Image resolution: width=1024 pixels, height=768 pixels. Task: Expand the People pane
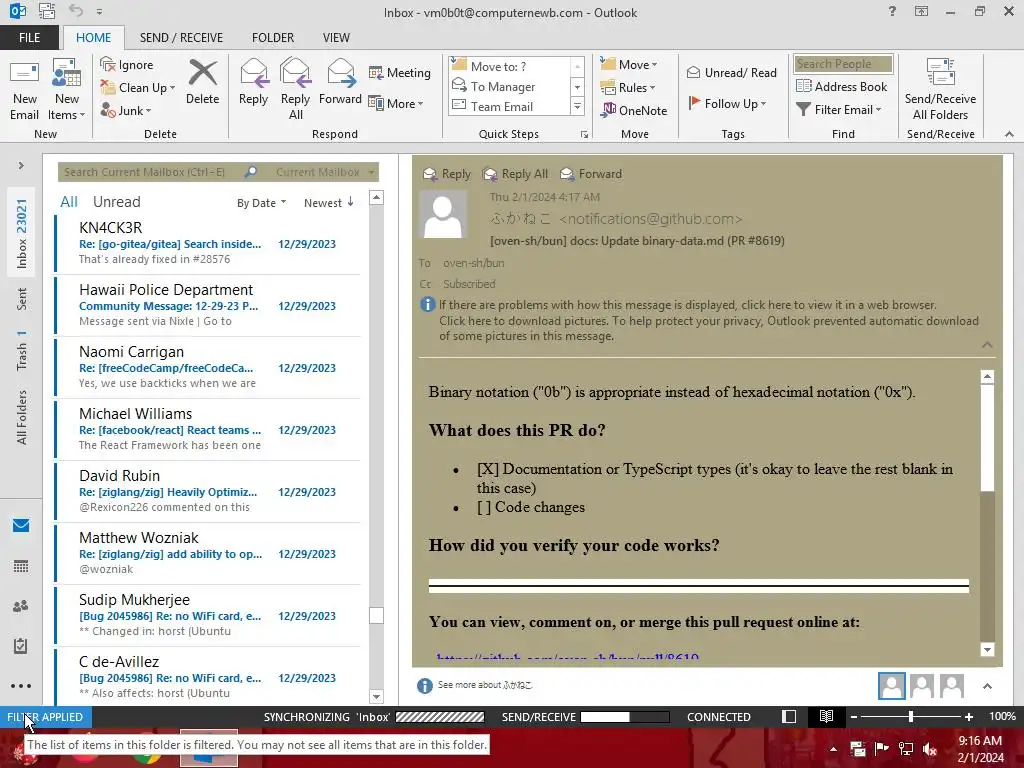987,686
